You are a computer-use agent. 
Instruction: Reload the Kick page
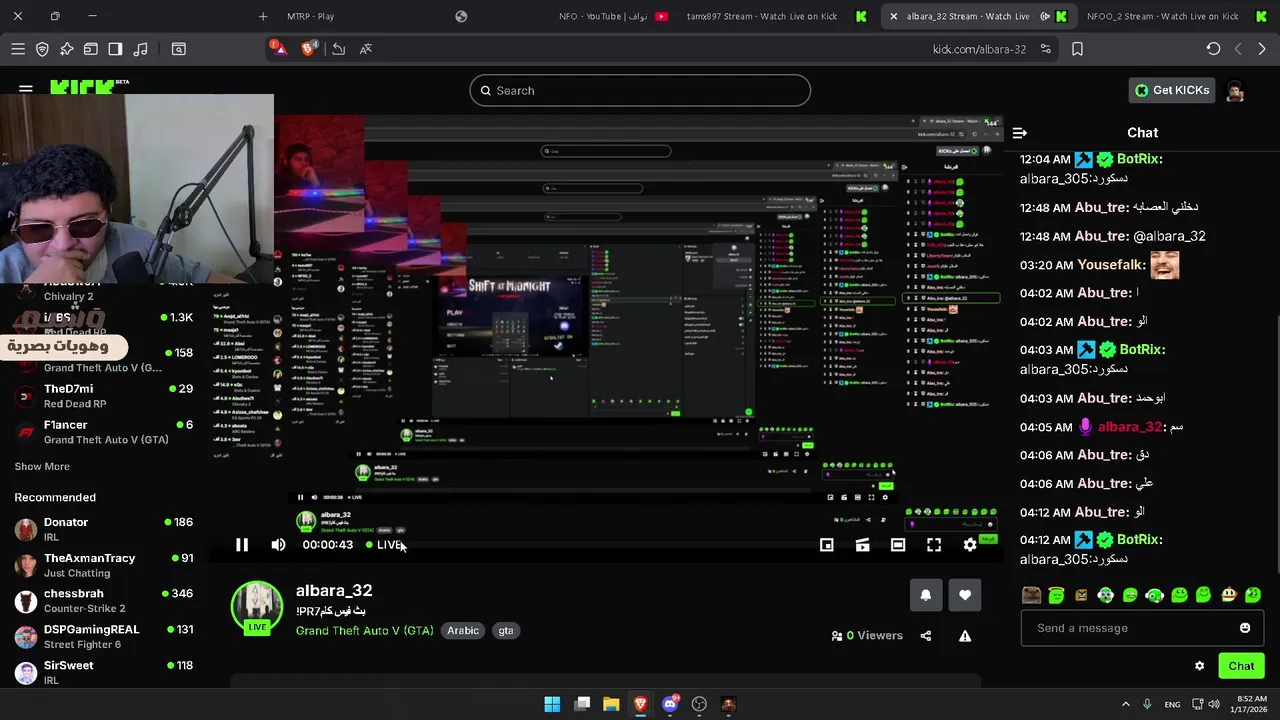[x=1213, y=49]
